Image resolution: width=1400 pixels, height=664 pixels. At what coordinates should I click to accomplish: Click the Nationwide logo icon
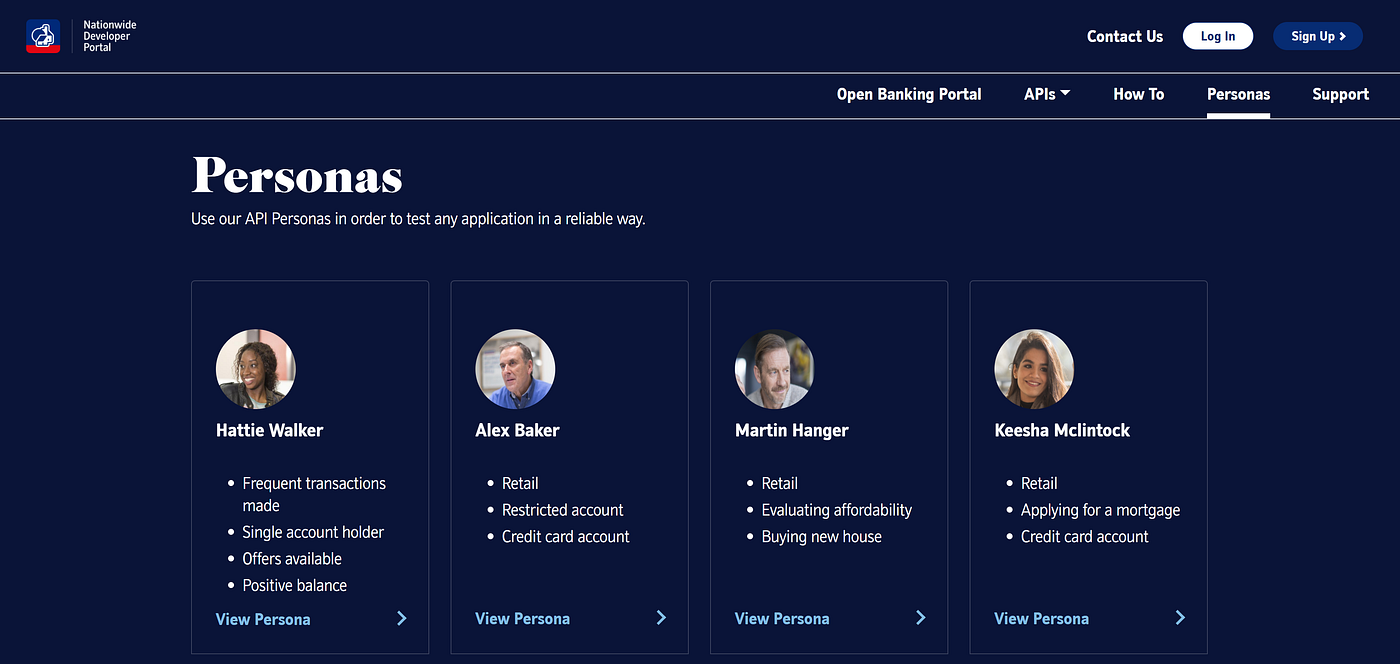click(42, 35)
